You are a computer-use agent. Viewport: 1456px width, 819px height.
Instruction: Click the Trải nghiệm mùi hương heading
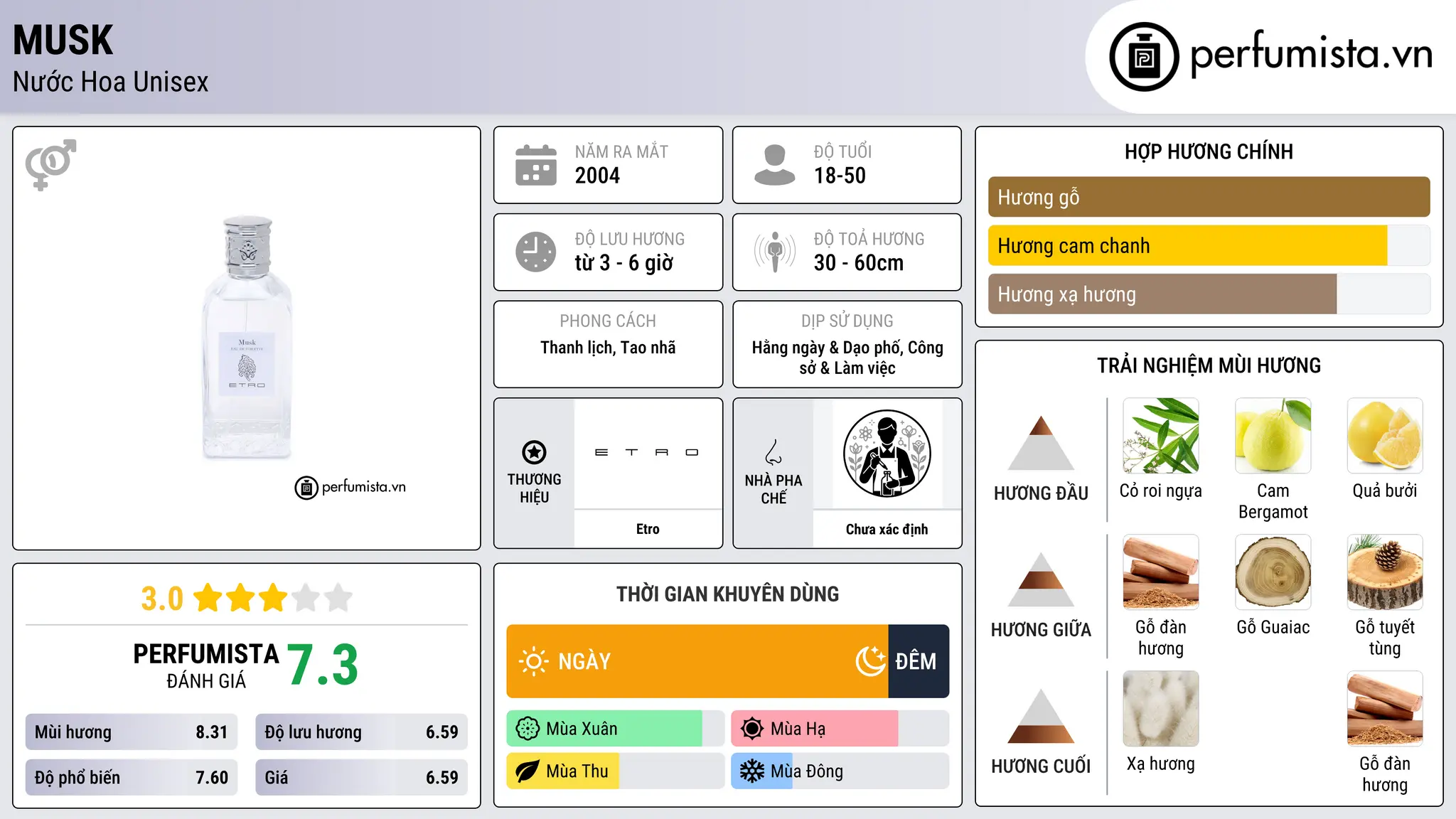[x=1209, y=365]
